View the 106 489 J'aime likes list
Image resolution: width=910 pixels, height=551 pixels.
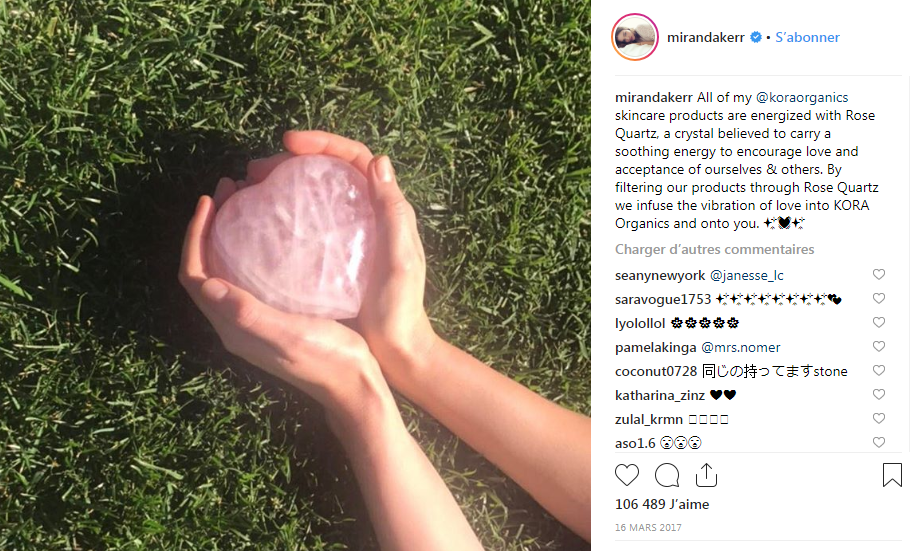tap(662, 504)
